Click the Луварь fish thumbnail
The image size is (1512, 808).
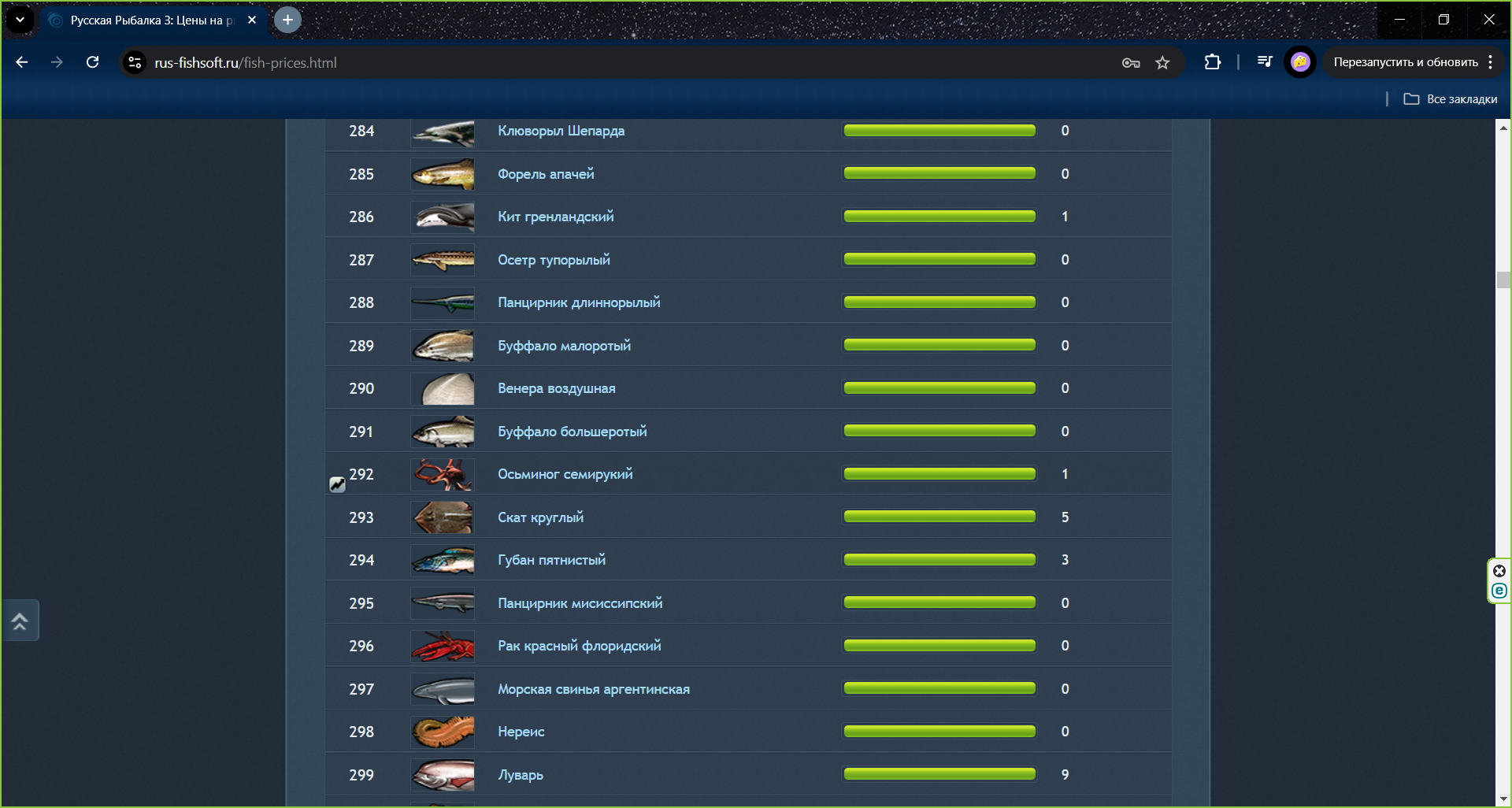(443, 775)
